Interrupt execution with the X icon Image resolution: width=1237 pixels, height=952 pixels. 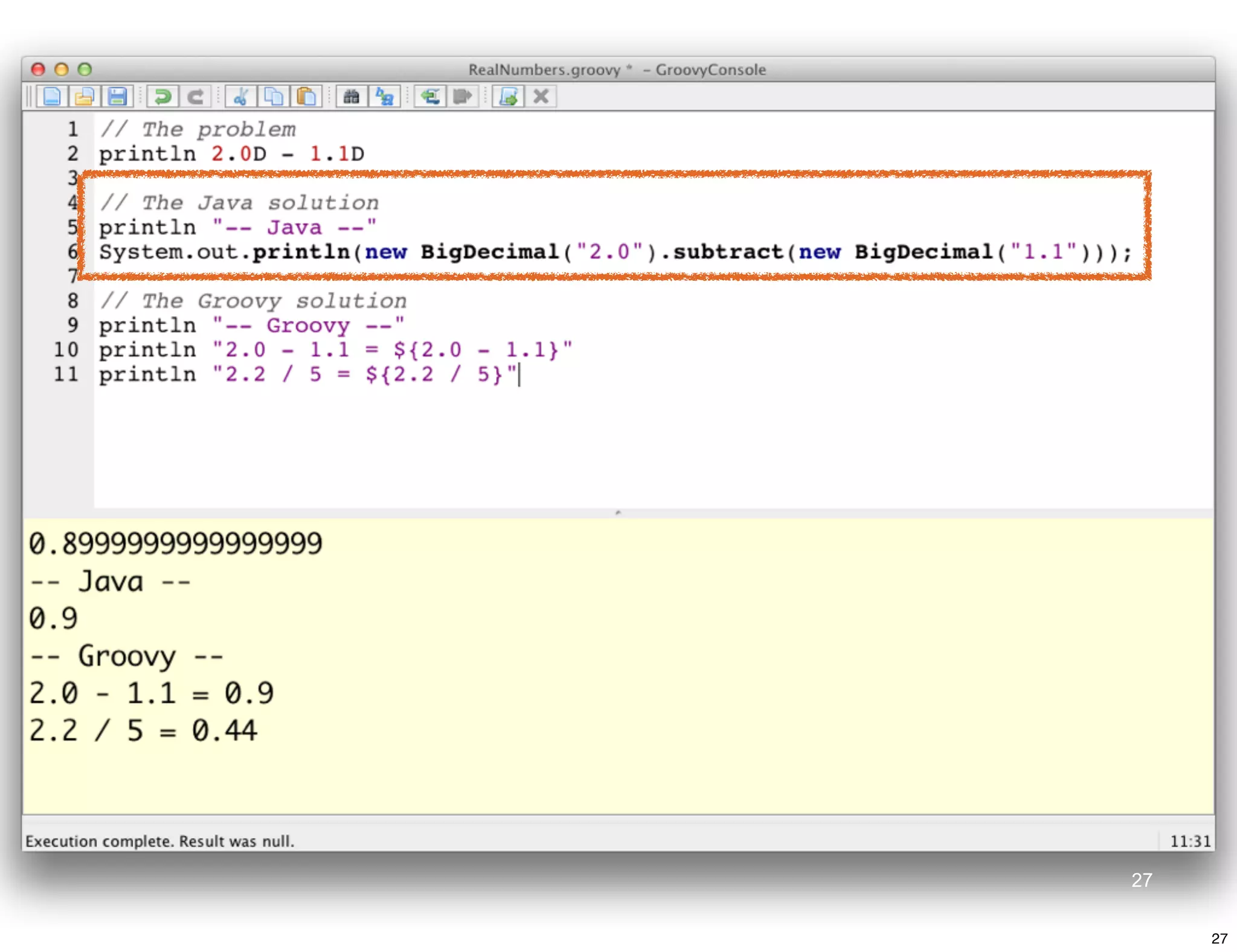tap(541, 97)
